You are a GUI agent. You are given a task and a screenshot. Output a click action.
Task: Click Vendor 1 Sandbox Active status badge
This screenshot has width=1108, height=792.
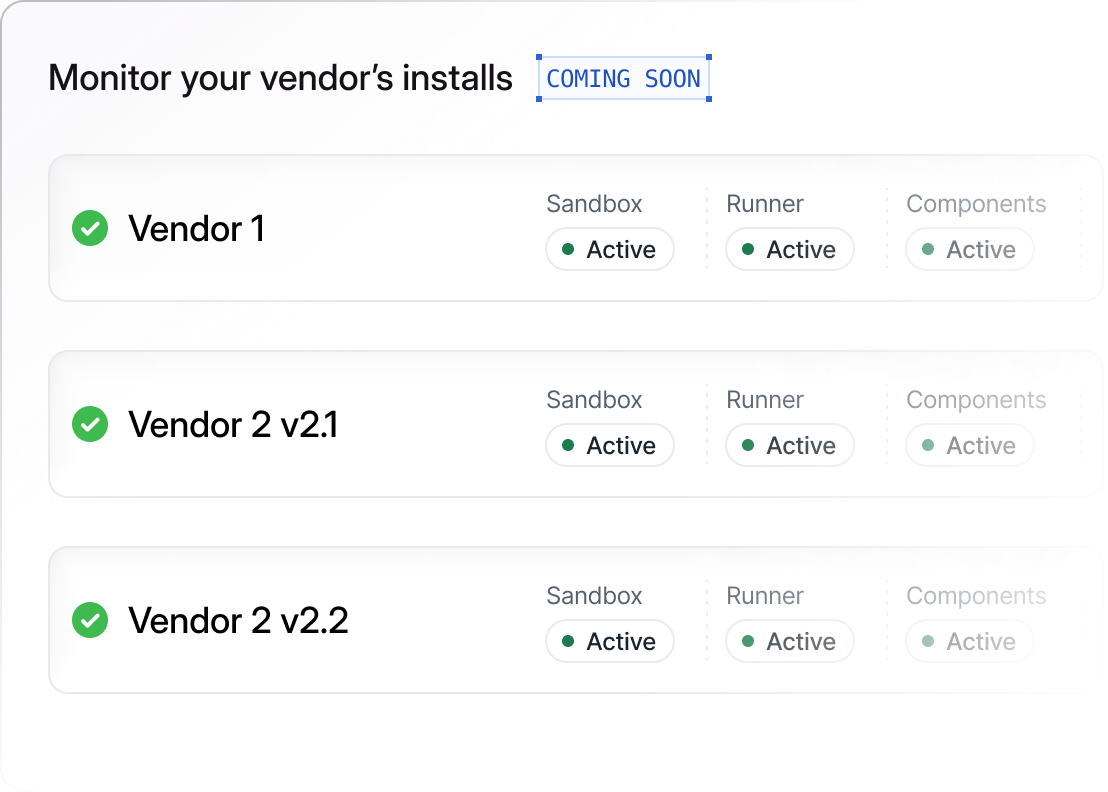click(x=610, y=250)
